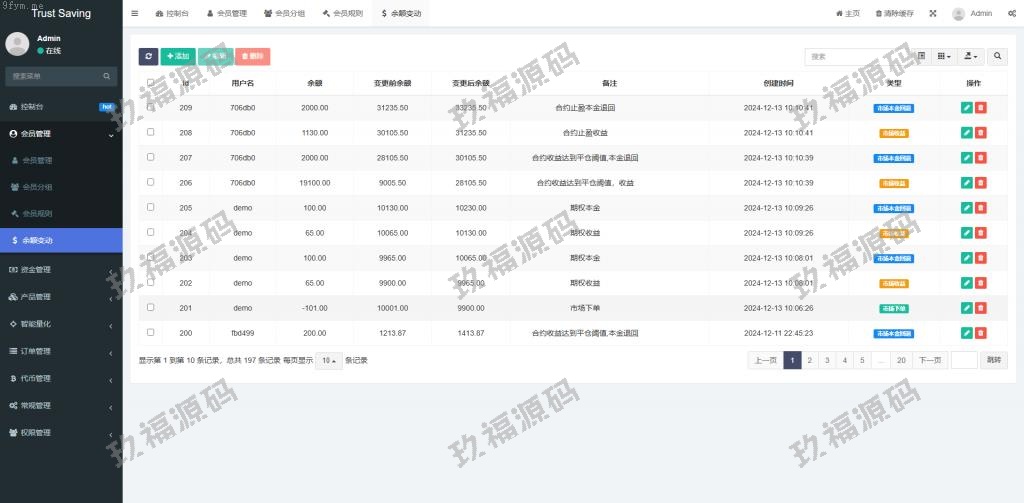1024x503 pixels.
Task: Go to page 3 in pagination
Action: (x=827, y=360)
